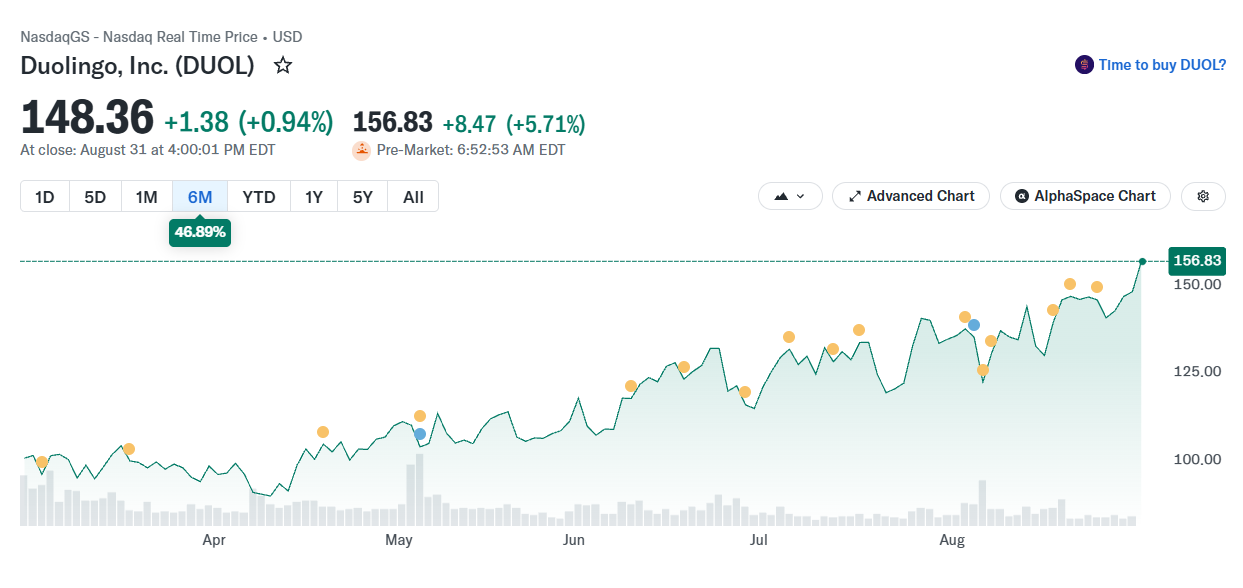Click the At close August 31 timestamp
Screen dimensions: 1243x588
click(x=148, y=150)
